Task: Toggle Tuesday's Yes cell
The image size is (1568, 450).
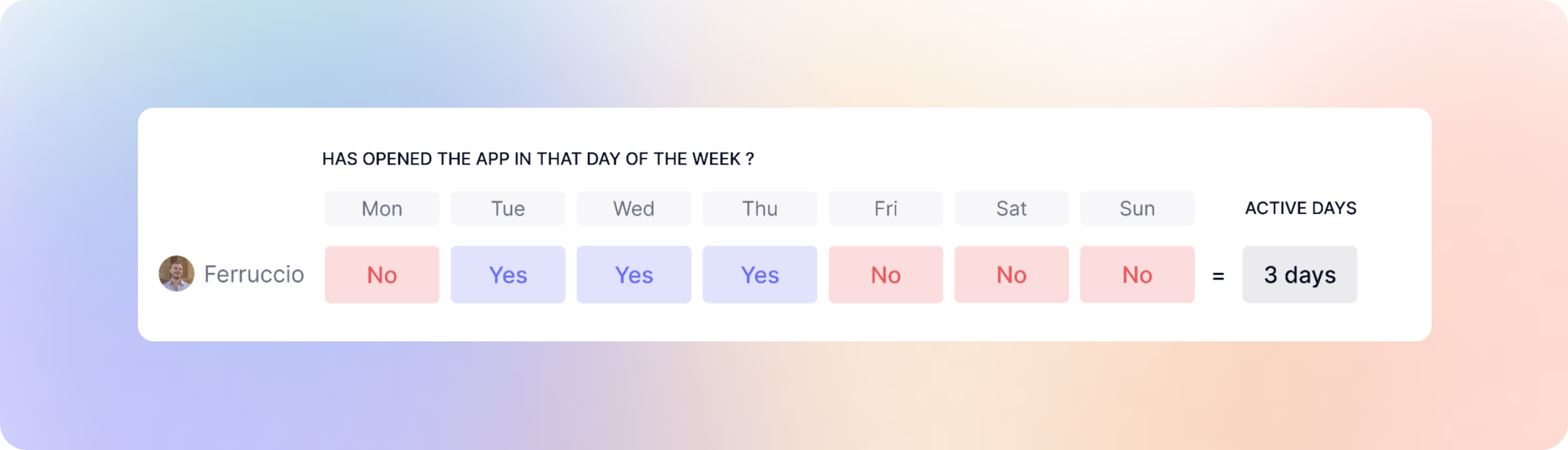Action: 508,274
